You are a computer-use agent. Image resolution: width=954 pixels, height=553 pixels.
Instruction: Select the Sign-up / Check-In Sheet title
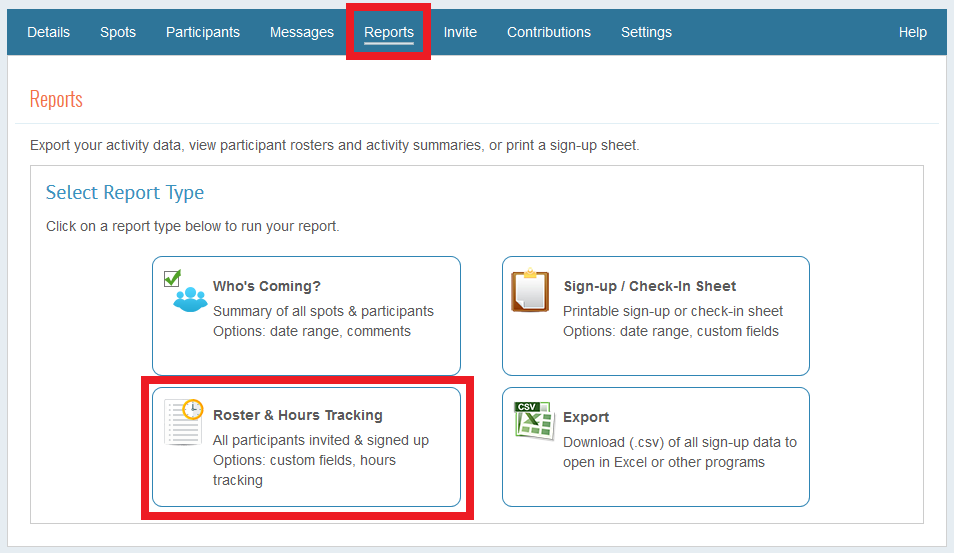[650, 286]
